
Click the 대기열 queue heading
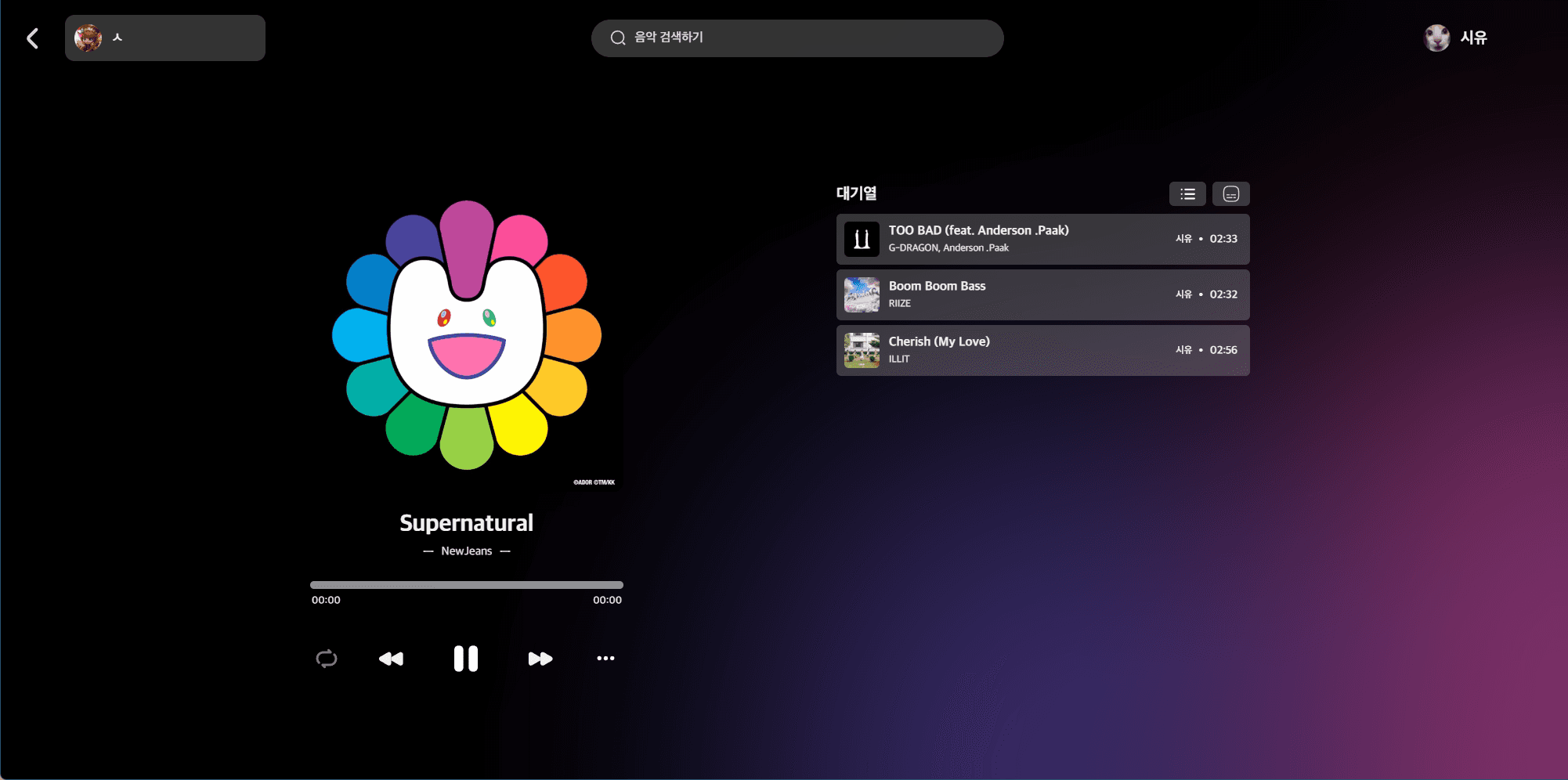click(856, 193)
